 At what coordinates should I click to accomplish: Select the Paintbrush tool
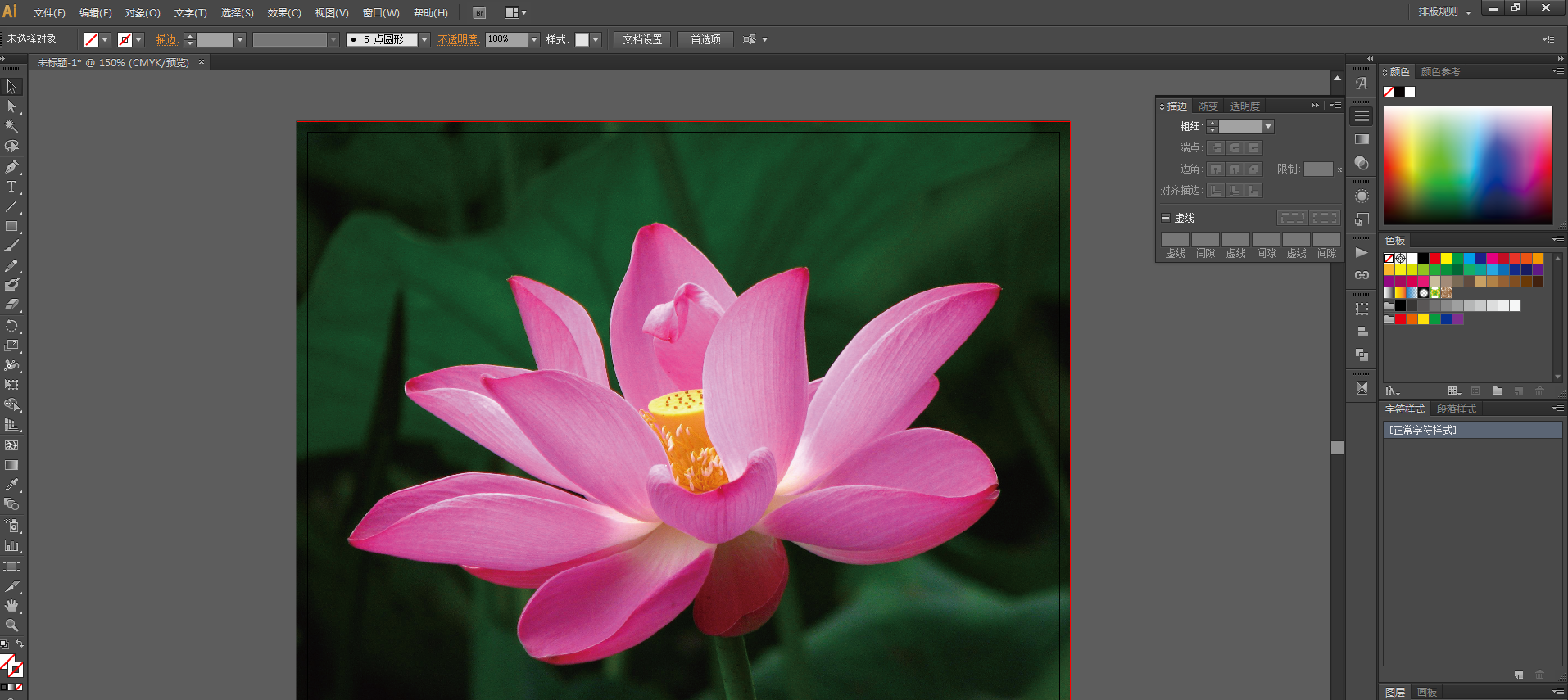[11, 246]
